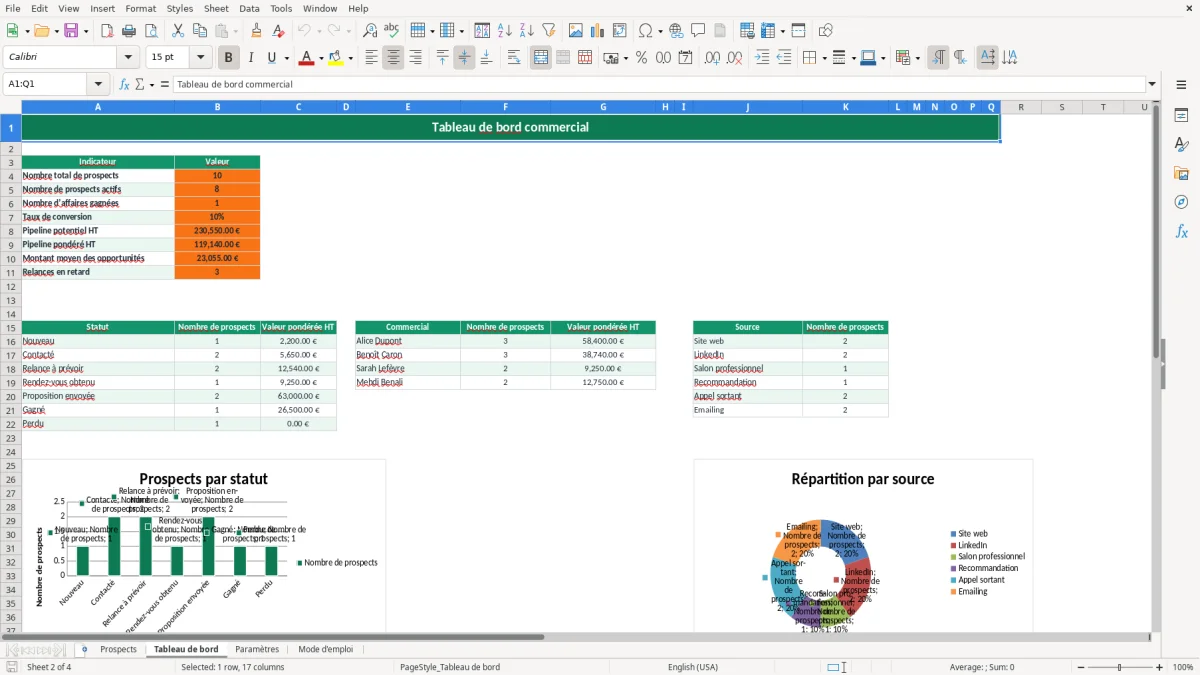Toggle Merge and Center Cells

click(x=541, y=58)
